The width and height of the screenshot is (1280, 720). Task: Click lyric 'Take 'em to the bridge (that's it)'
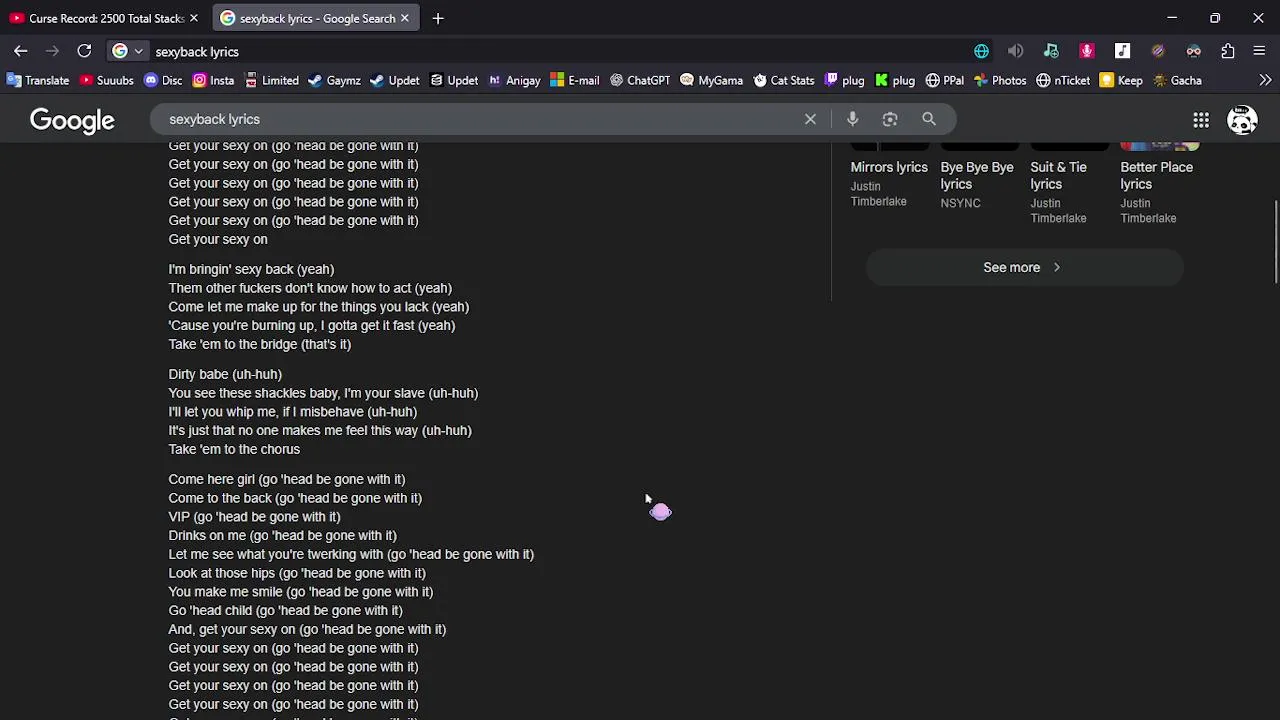point(259,344)
